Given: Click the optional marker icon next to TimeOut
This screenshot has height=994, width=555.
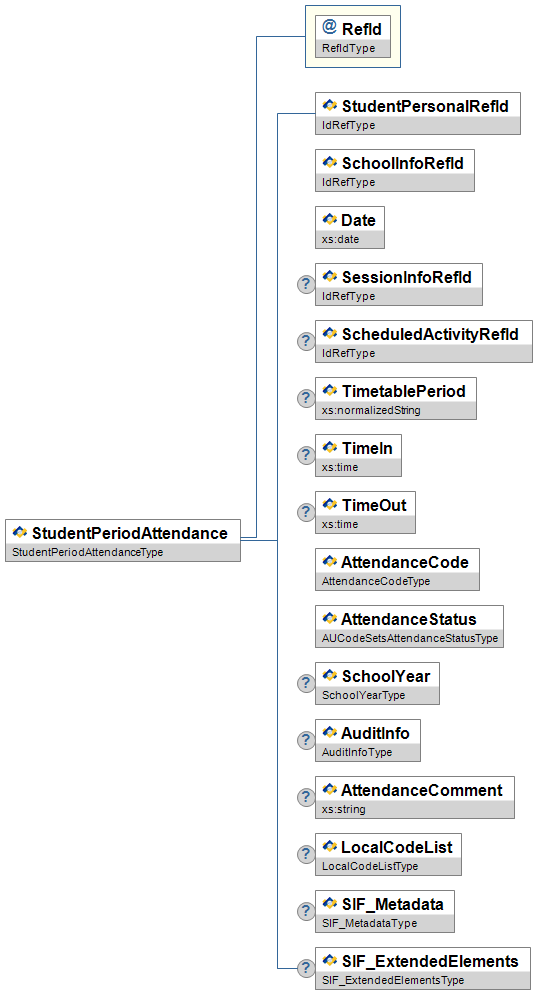Looking at the screenshot, I should pyautogui.click(x=306, y=512).
